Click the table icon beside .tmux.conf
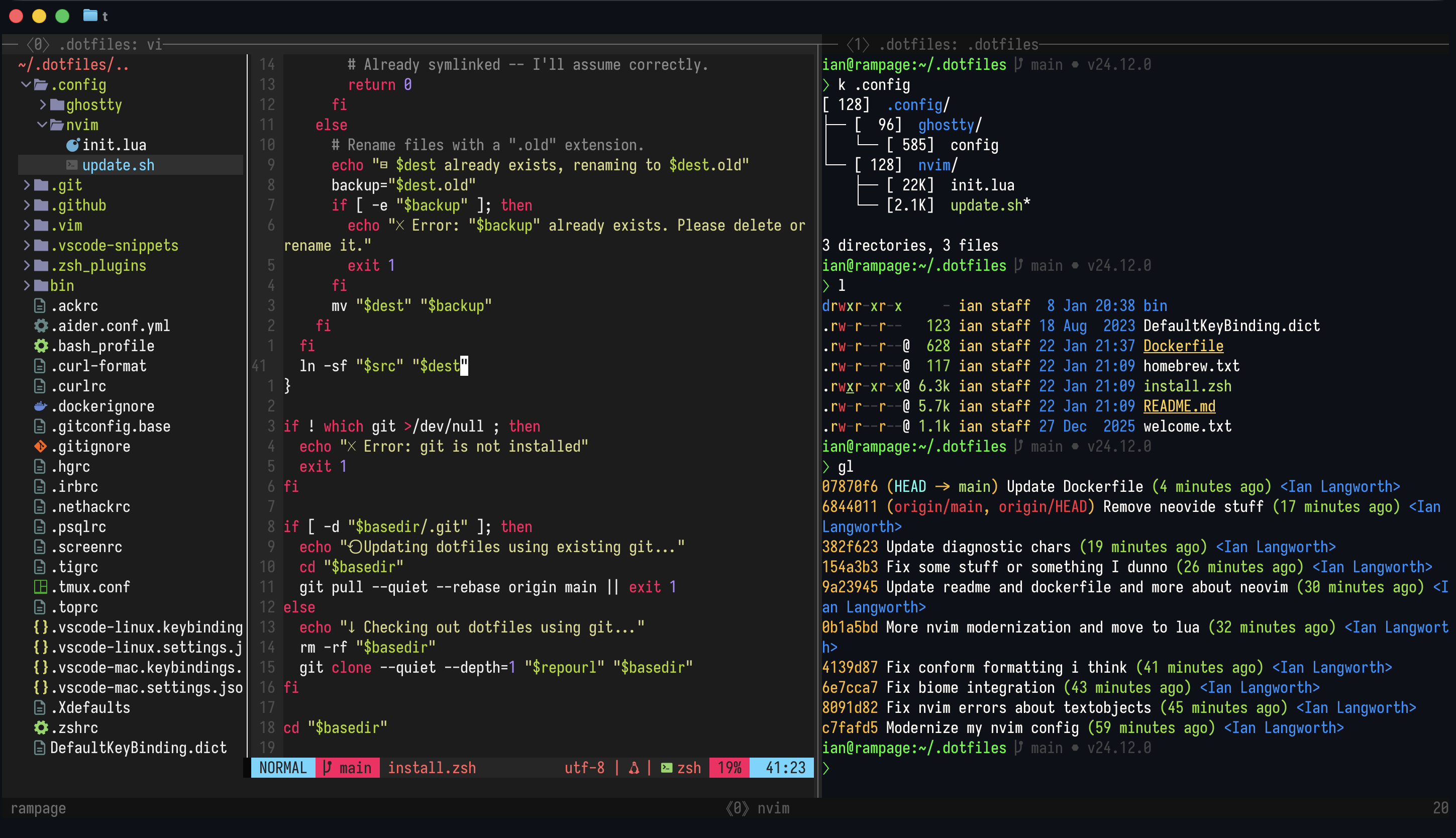This screenshot has width=1456, height=838. [40, 586]
